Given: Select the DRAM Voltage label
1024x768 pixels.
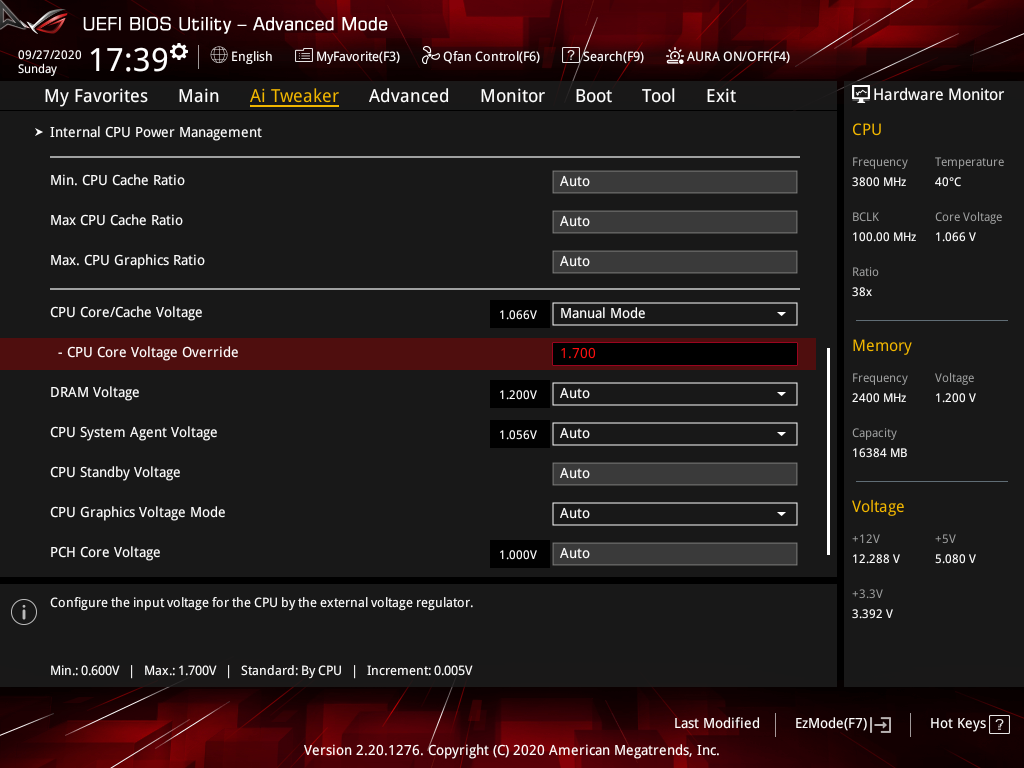Looking at the screenshot, I should click(x=95, y=392).
